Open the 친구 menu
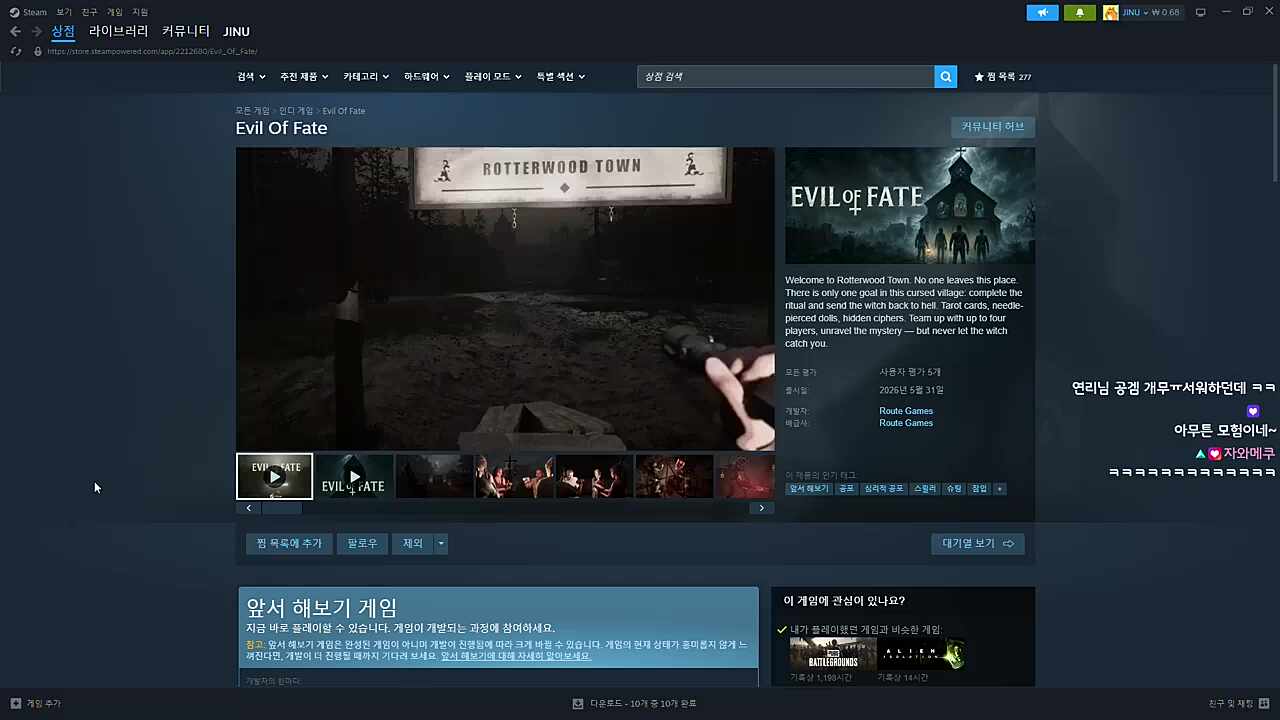1280x720 pixels. coord(90,12)
